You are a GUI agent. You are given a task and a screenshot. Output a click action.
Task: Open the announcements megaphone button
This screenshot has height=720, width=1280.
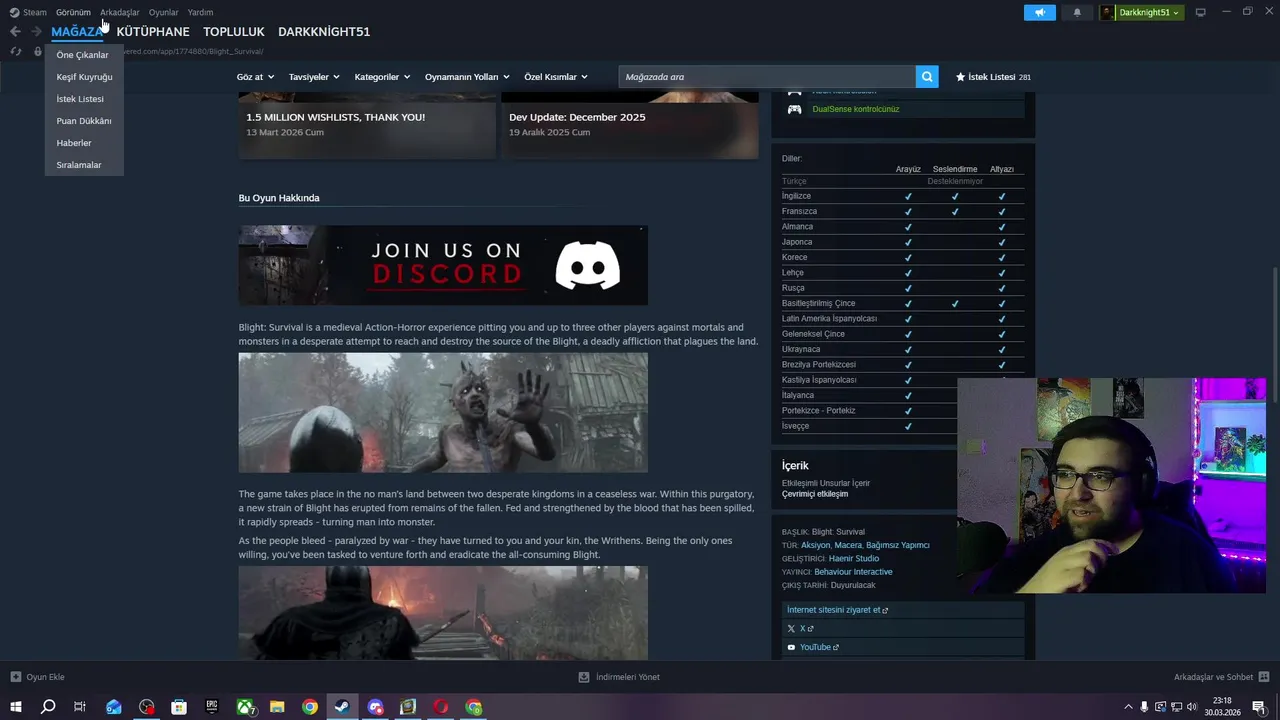pos(1040,12)
